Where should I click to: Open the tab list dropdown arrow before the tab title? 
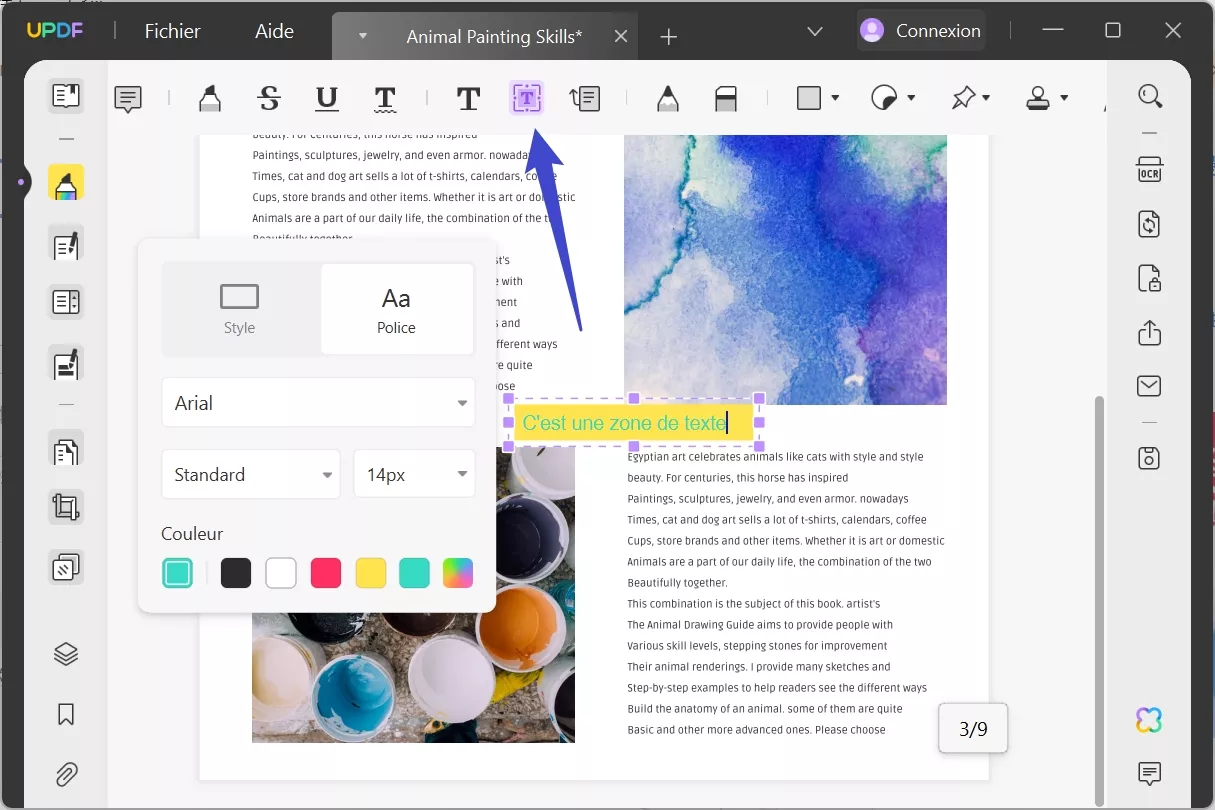[x=363, y=36]
